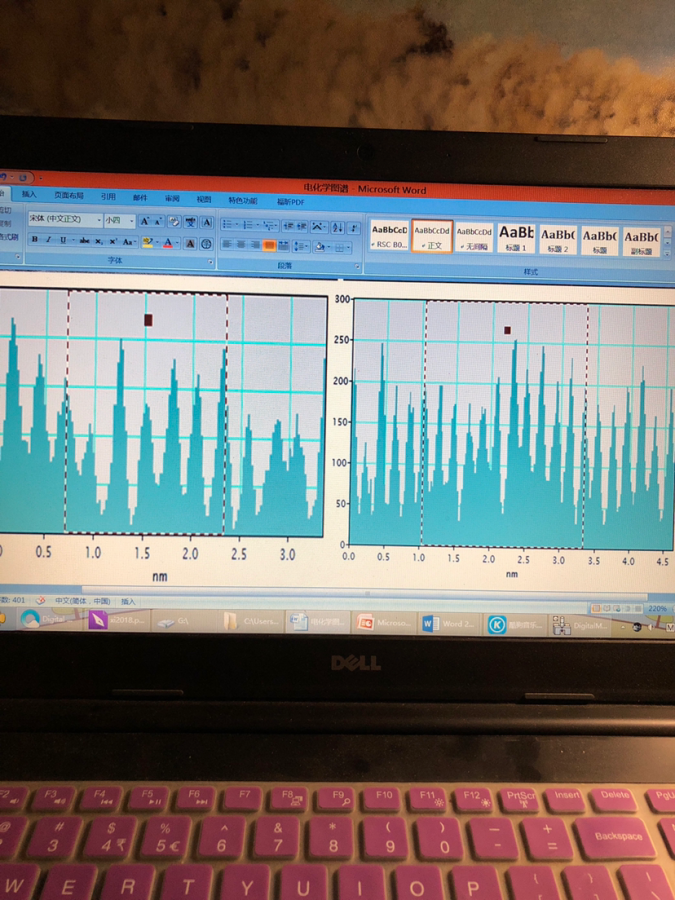
Task: Apply the 副标题 style
Action: pos(641,241)
